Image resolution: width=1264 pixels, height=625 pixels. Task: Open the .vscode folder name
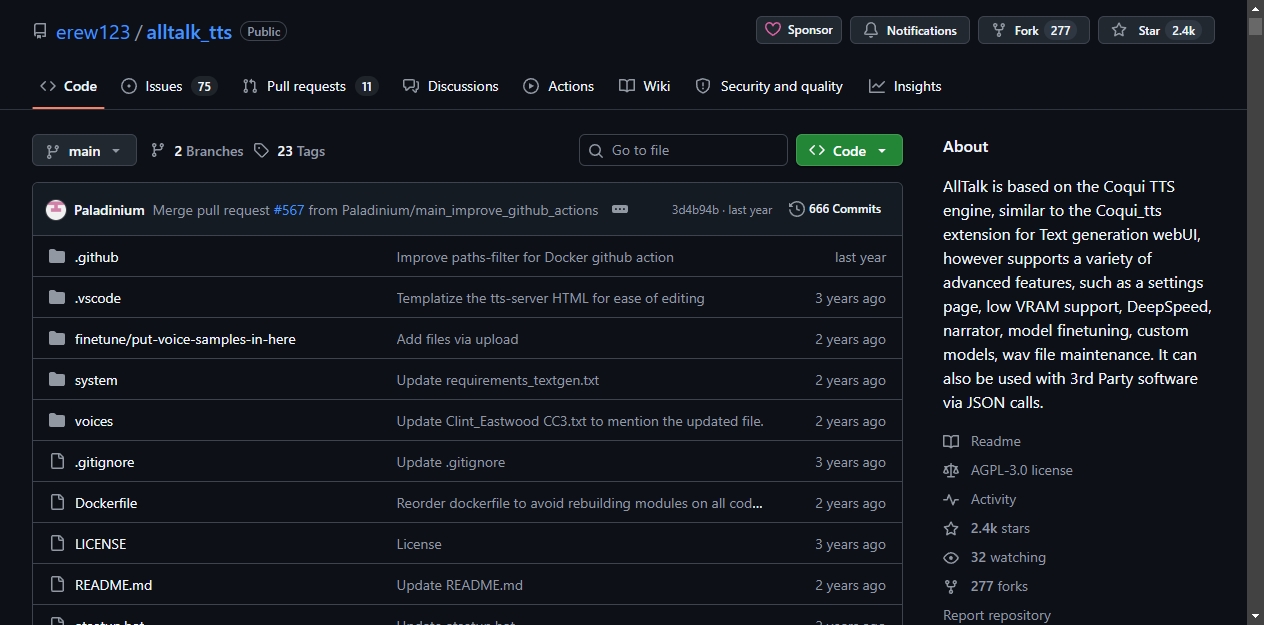point(98,298)
